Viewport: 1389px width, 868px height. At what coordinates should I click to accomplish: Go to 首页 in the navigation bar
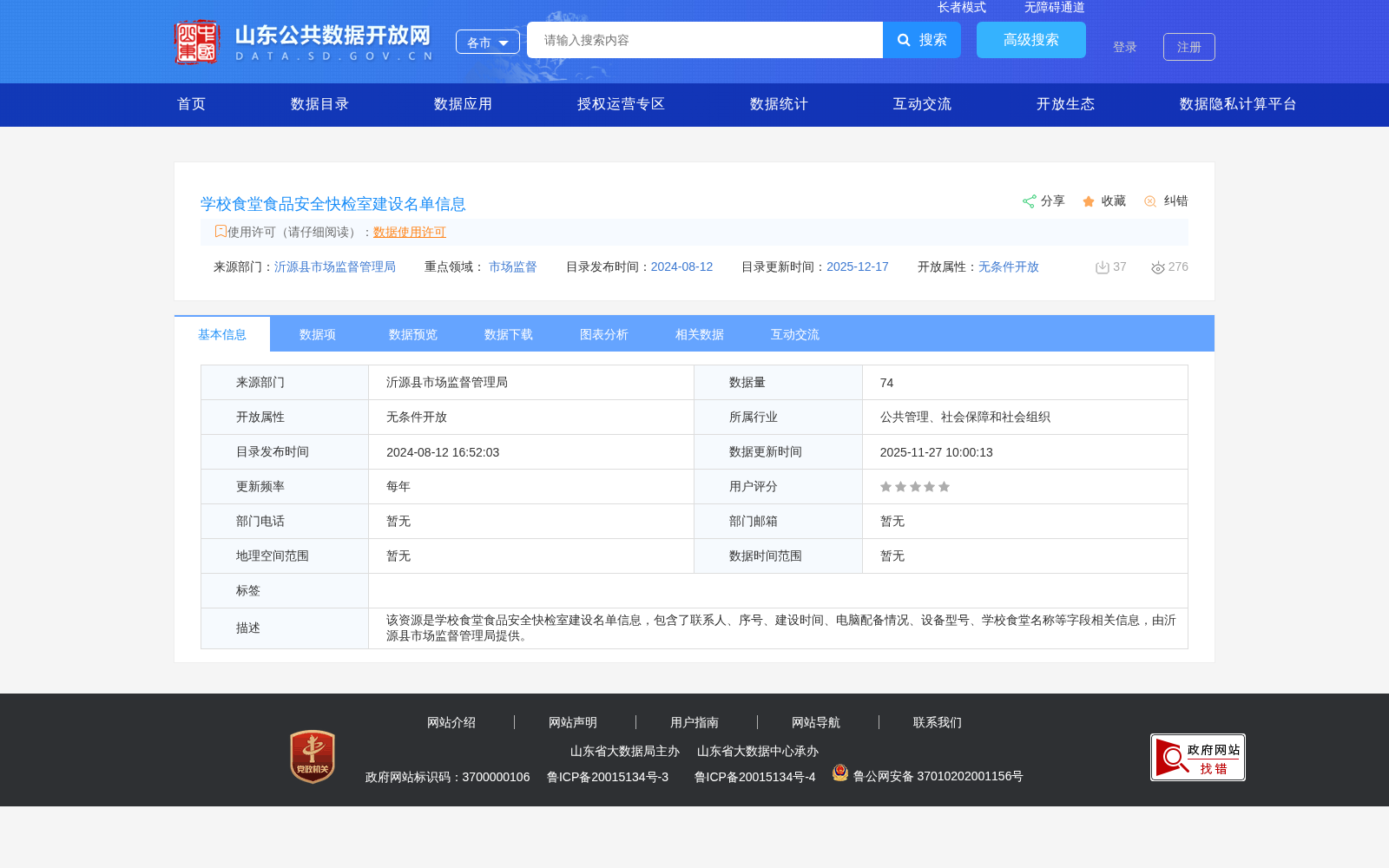pos(192,104)
